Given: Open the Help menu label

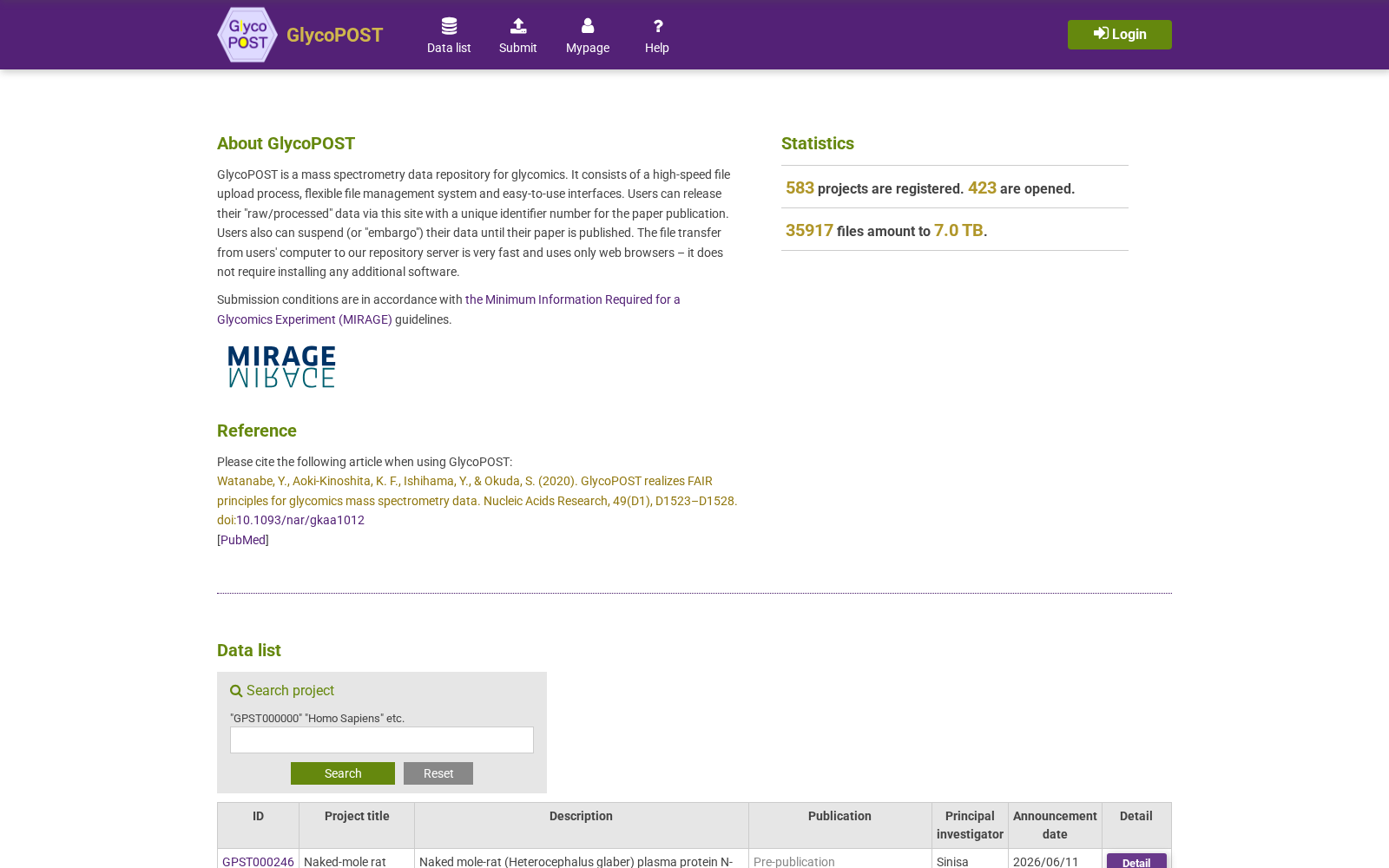Looking at the screenshot, I should tap(657, 48).
